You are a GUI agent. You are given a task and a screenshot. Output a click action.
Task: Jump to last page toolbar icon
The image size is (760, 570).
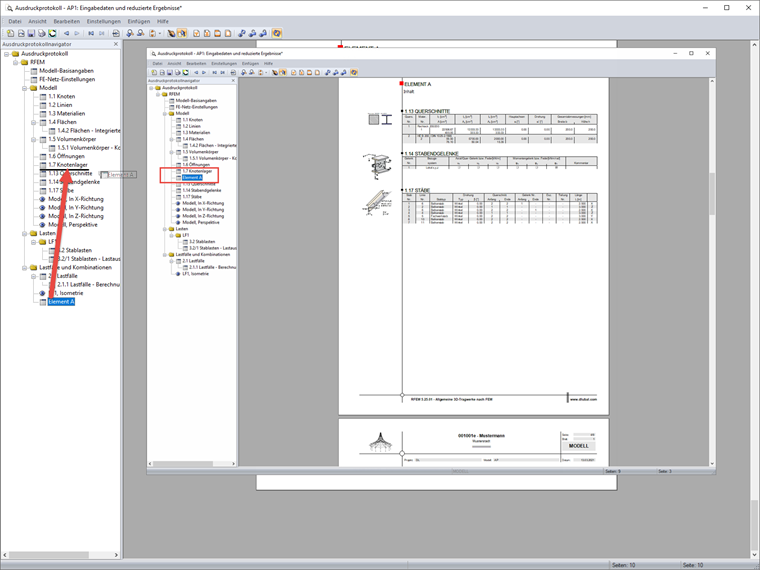(101, 33)
